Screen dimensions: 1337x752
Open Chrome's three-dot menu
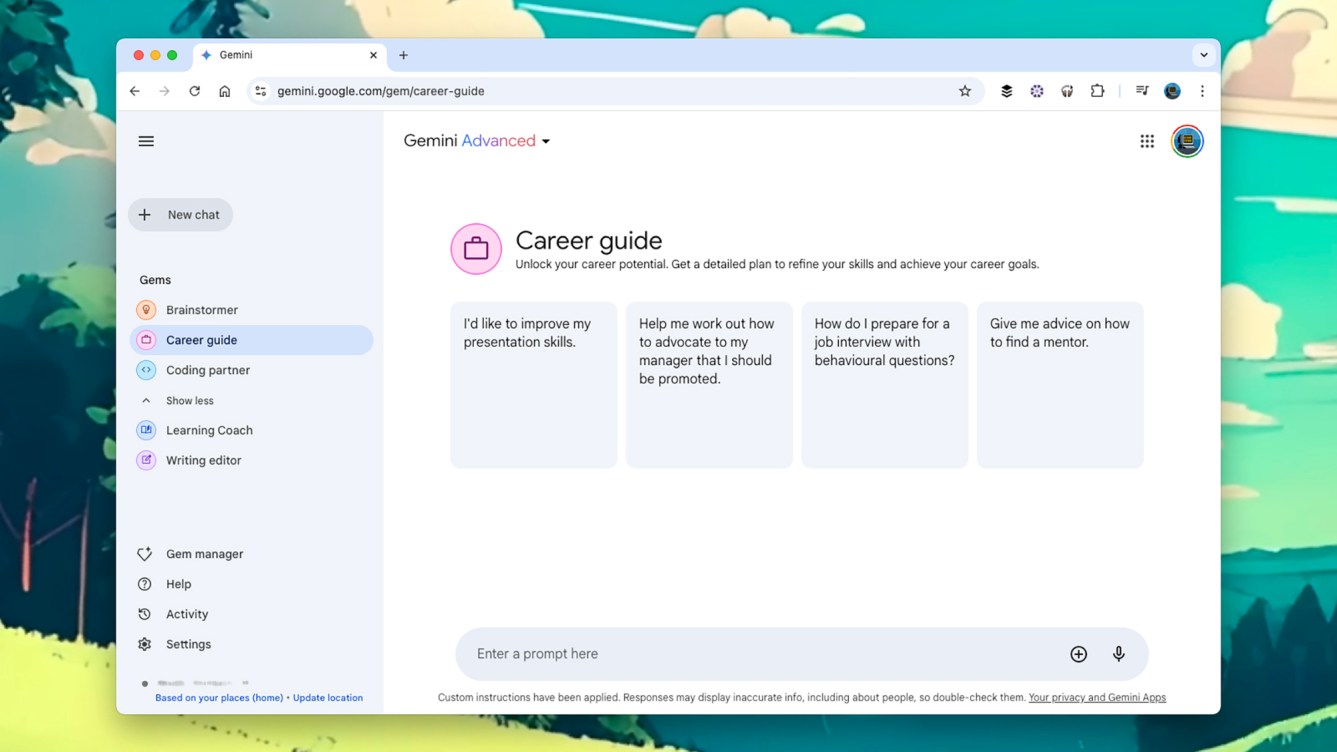coord(1202,91)
